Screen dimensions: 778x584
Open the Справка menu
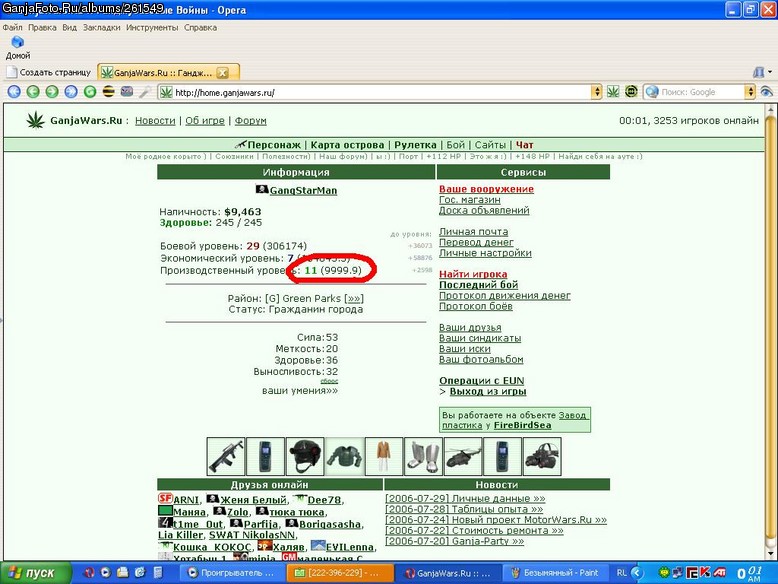click(200, 27)
